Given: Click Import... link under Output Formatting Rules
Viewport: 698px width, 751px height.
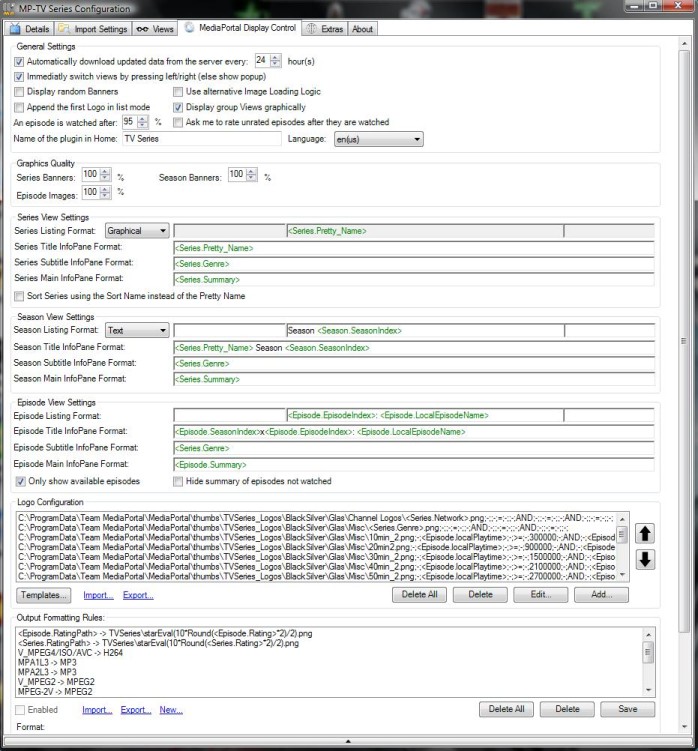Looking at the screenshot, I should [x=97, y=710].
